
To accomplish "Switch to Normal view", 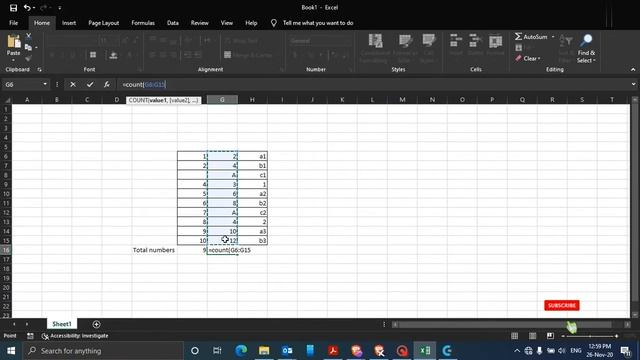I will (x=514, y=336).
